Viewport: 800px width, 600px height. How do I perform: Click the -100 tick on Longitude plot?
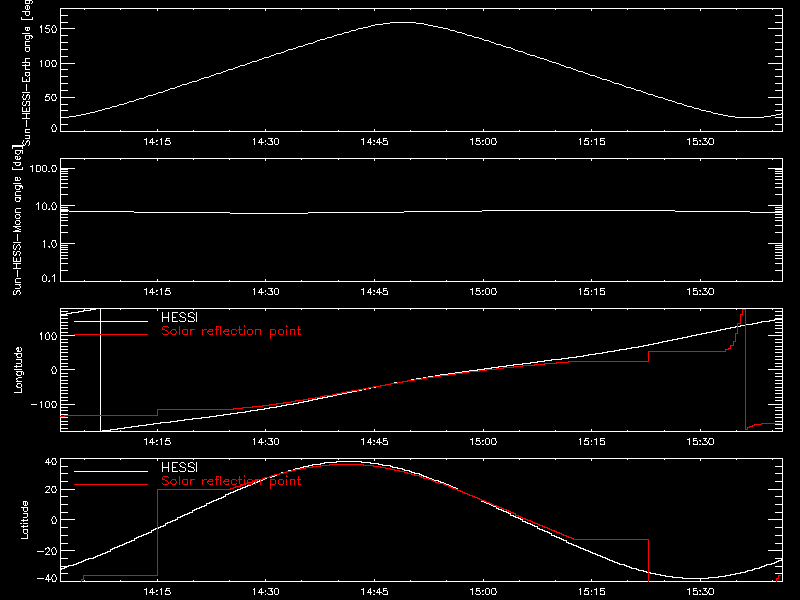[x=44, y=404]
